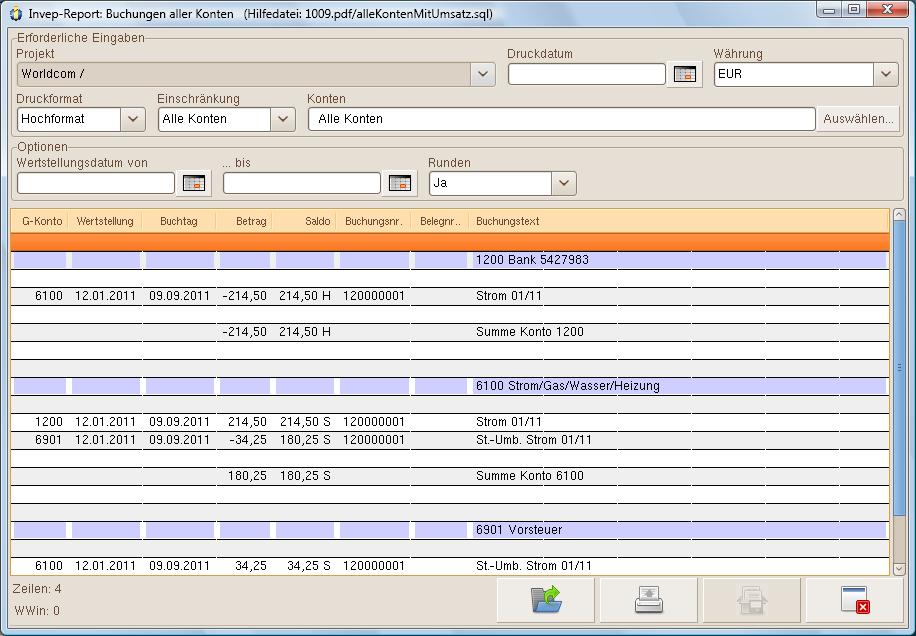916x636 pixels.
Task: Click the greyed-out printer icon button
Action: coord(751,600)
